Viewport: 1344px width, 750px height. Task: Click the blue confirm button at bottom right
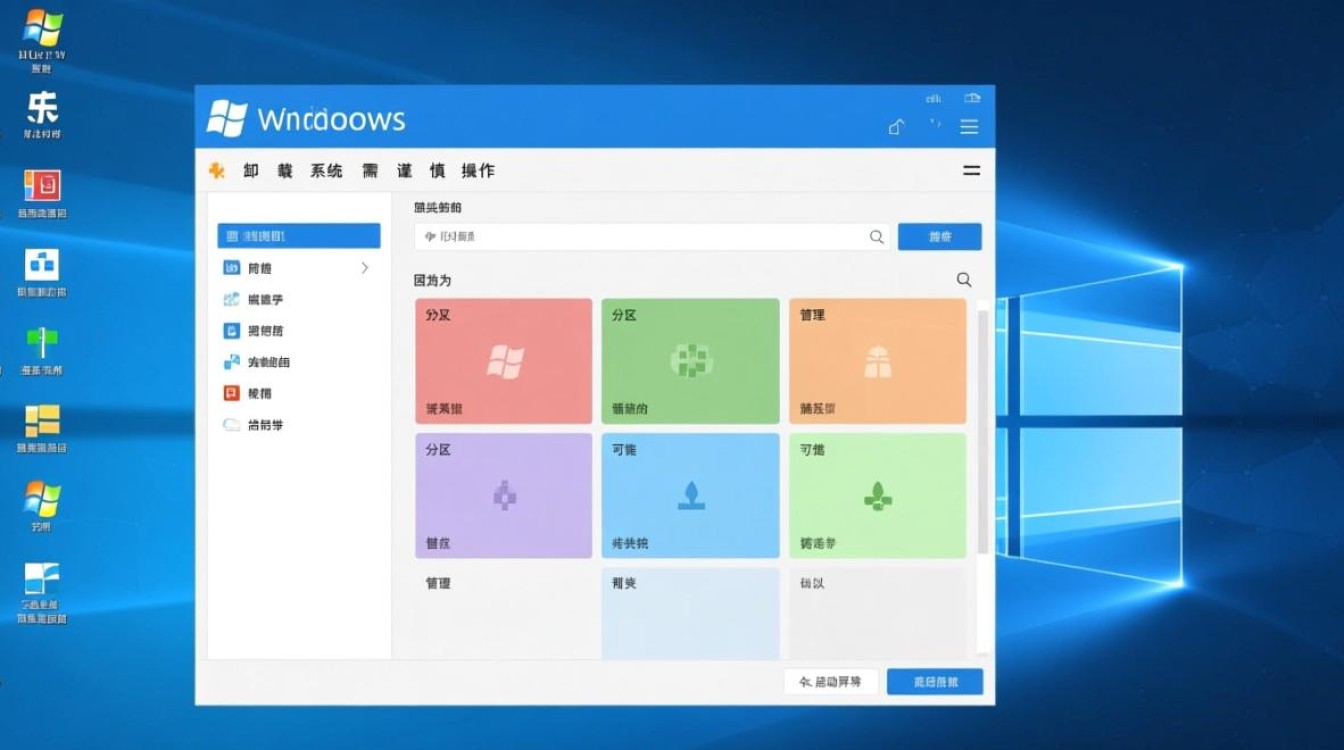(x=936, y=681)
